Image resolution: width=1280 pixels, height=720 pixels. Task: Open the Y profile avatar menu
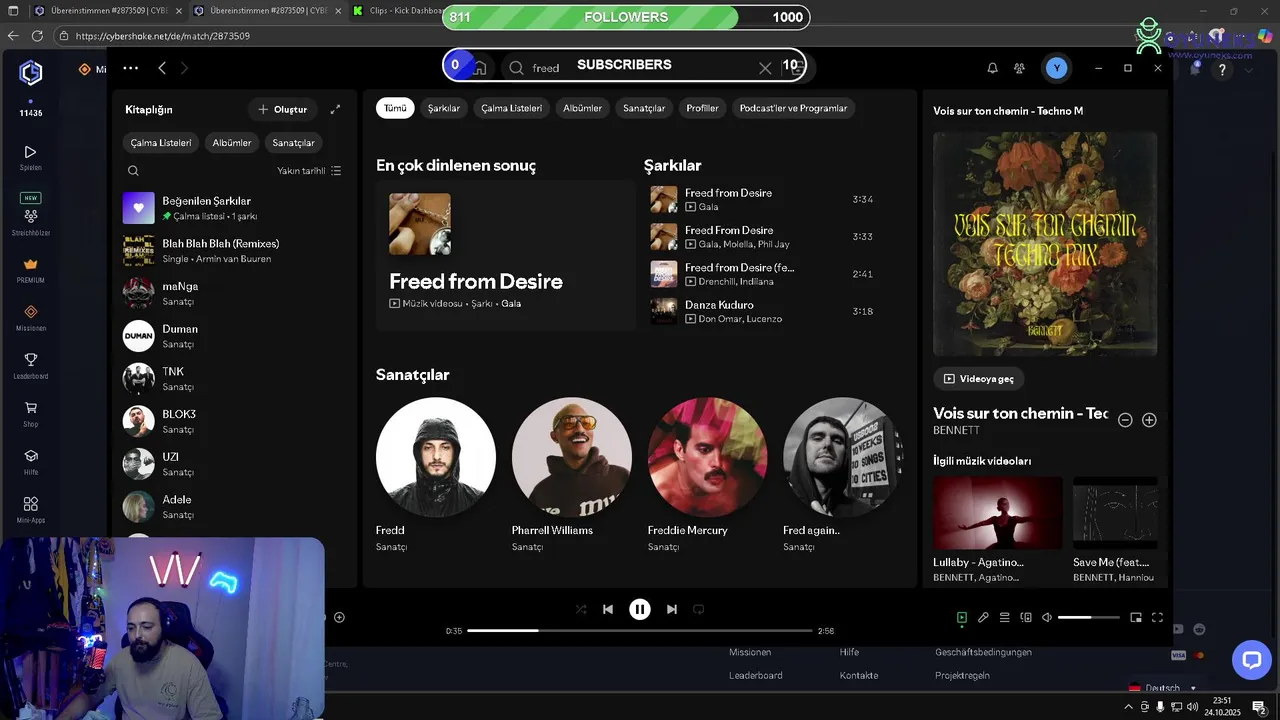pos(1056,68)
